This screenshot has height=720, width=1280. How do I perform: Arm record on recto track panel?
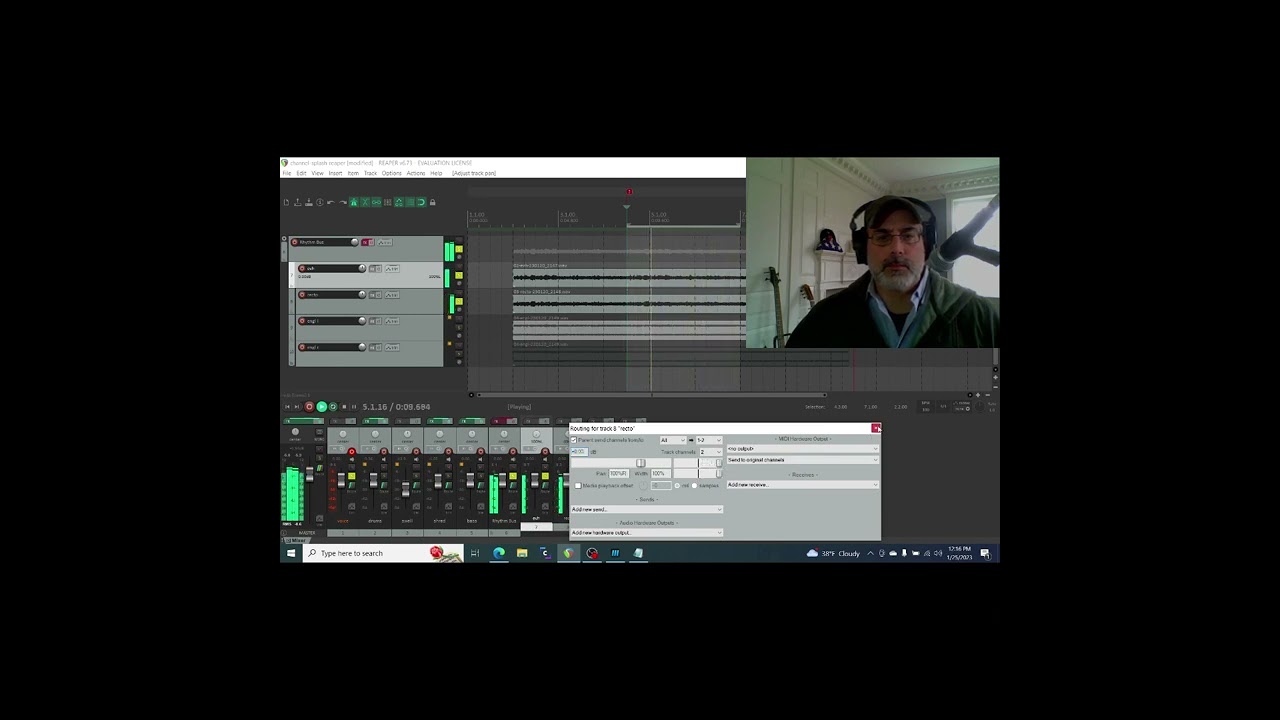(x=302, y=295)
